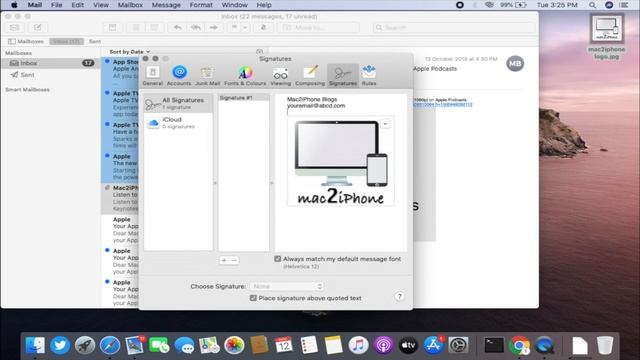Open the File menu
This screenshot has height=360, width=640.
56,5
